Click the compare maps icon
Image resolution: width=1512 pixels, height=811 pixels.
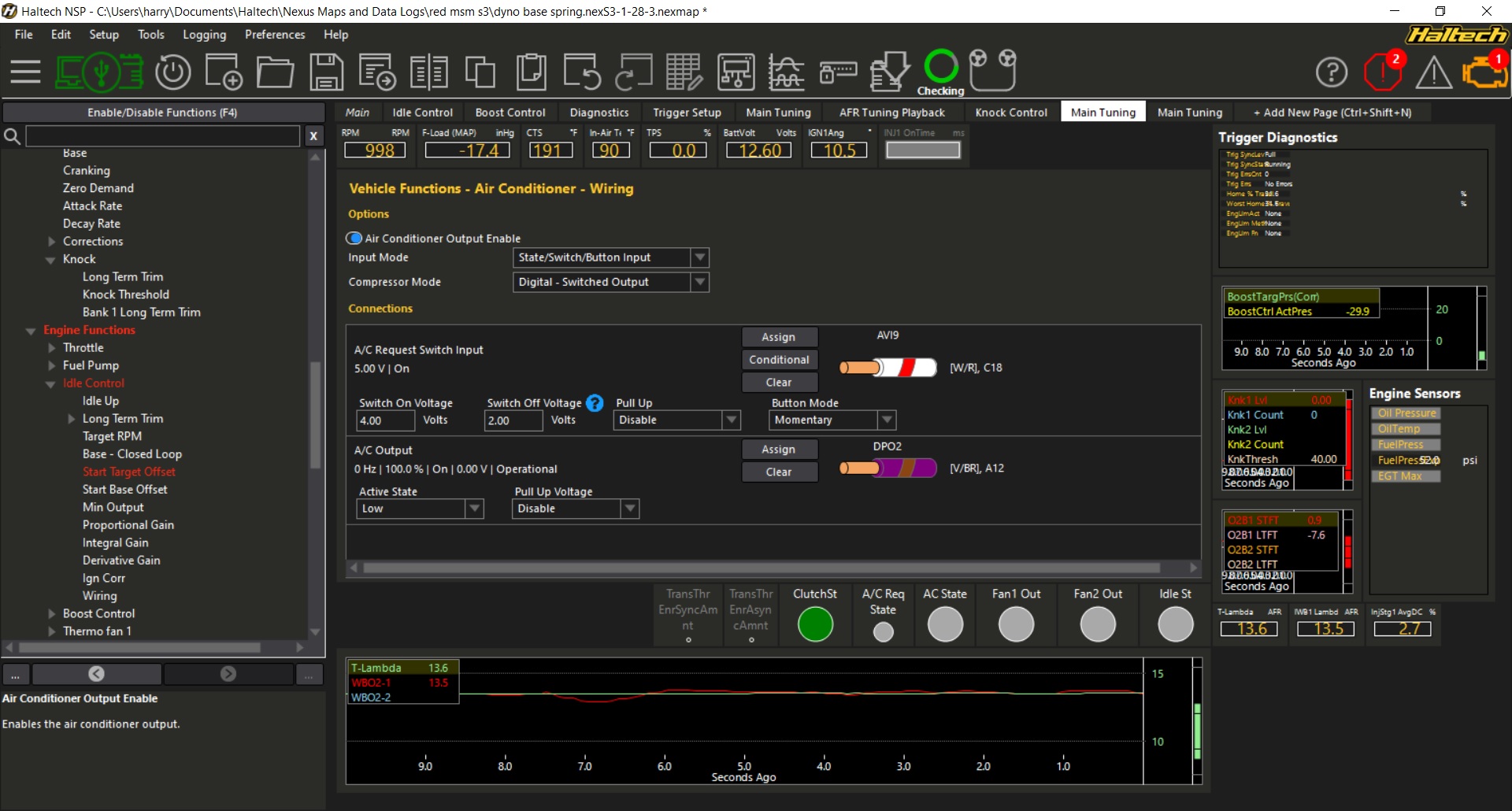coord(429,72)
